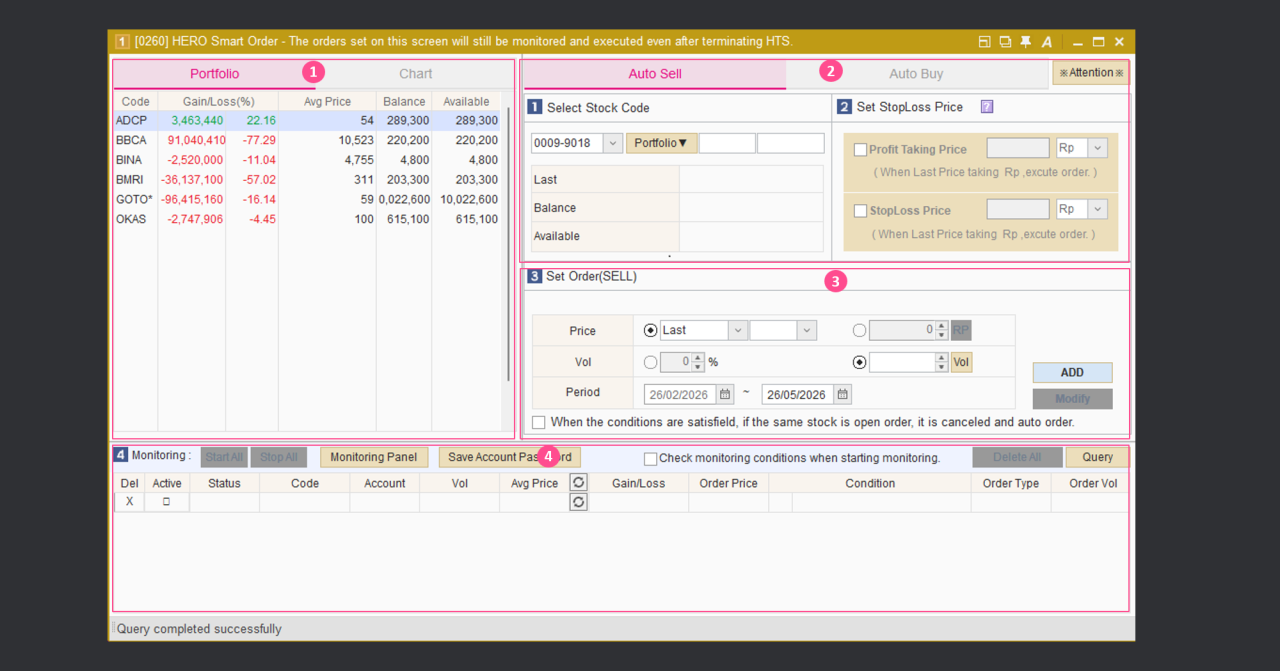
Task: Click the purple help question mark icon
Action: point(987,107)
